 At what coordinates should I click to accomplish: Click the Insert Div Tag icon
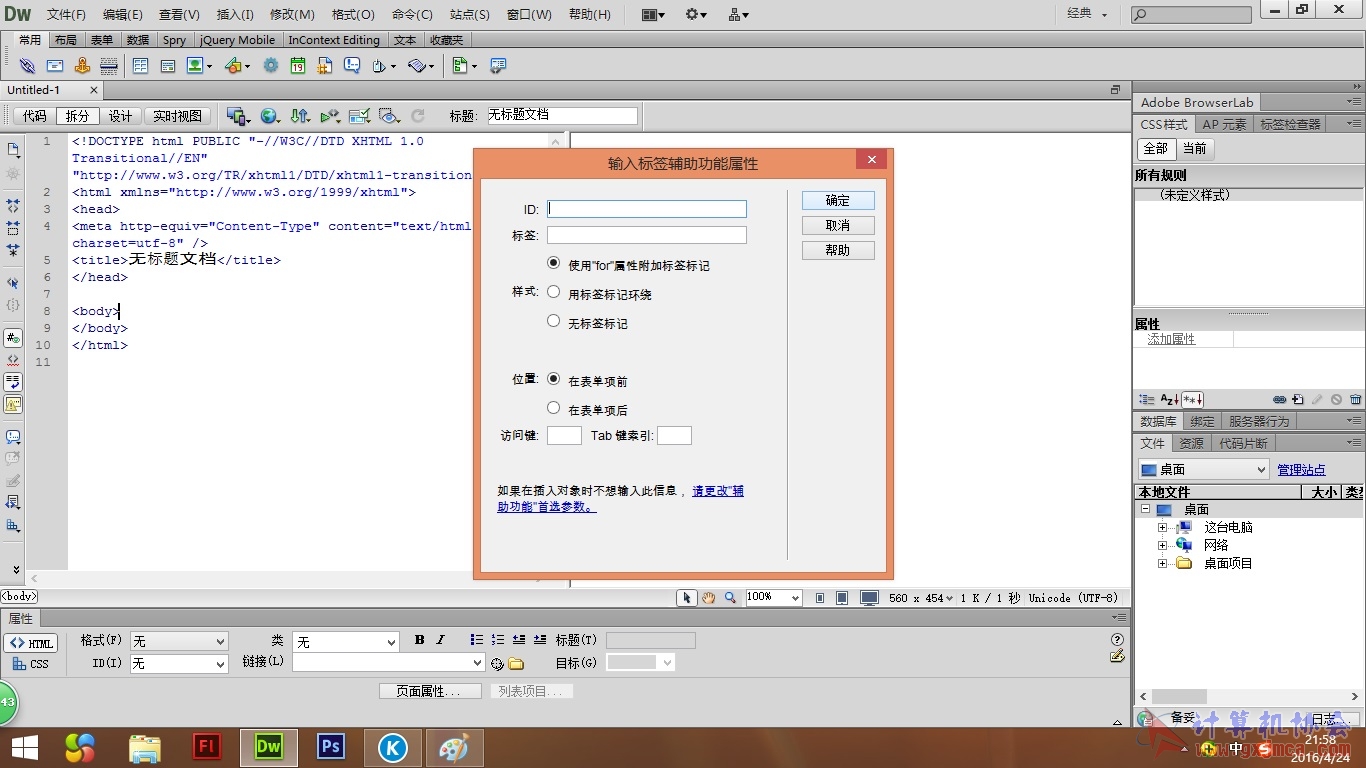tap(168, 66)
